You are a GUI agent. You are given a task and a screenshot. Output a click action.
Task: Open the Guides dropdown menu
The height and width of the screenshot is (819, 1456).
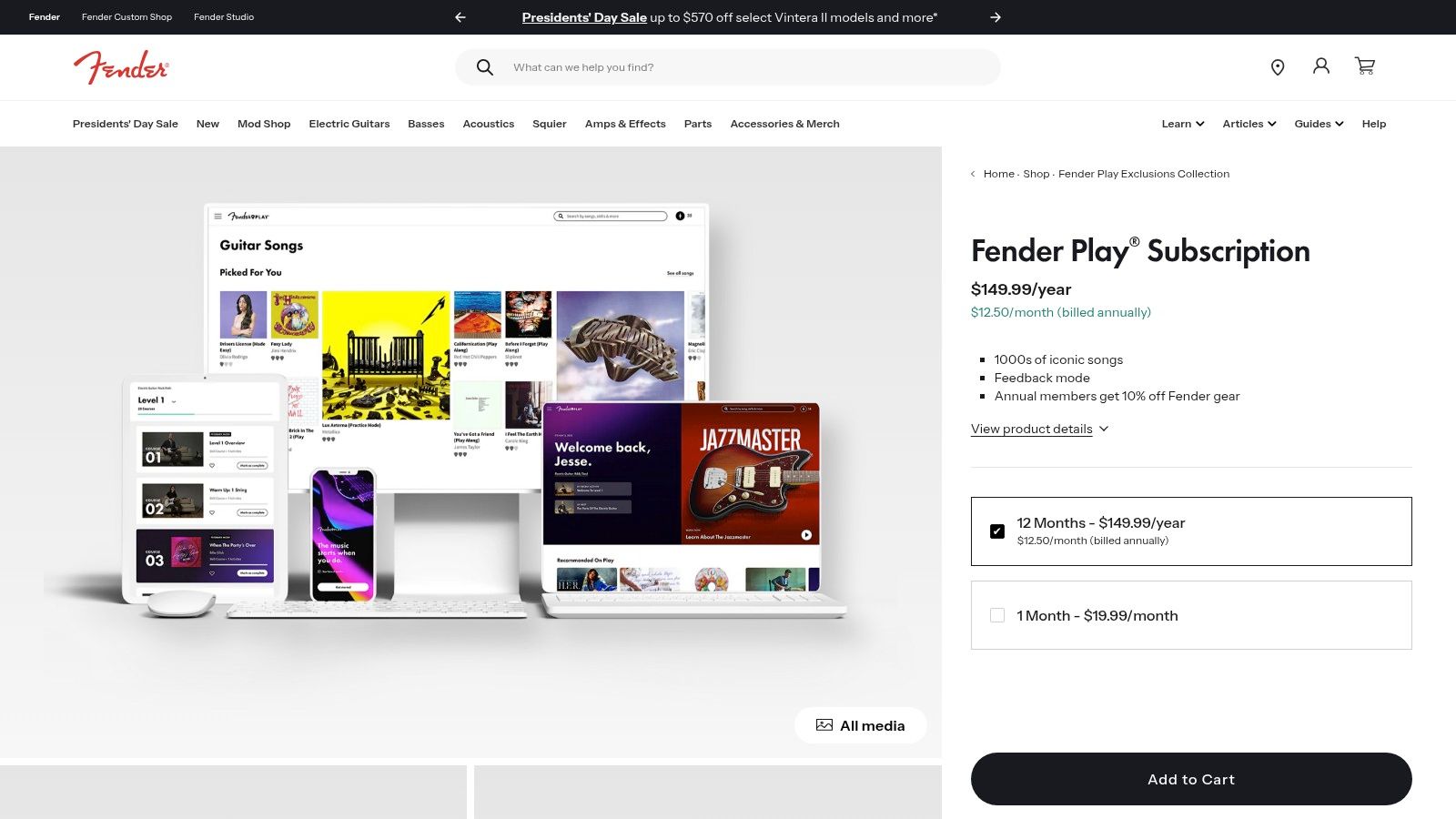(x=1319, y=124)
